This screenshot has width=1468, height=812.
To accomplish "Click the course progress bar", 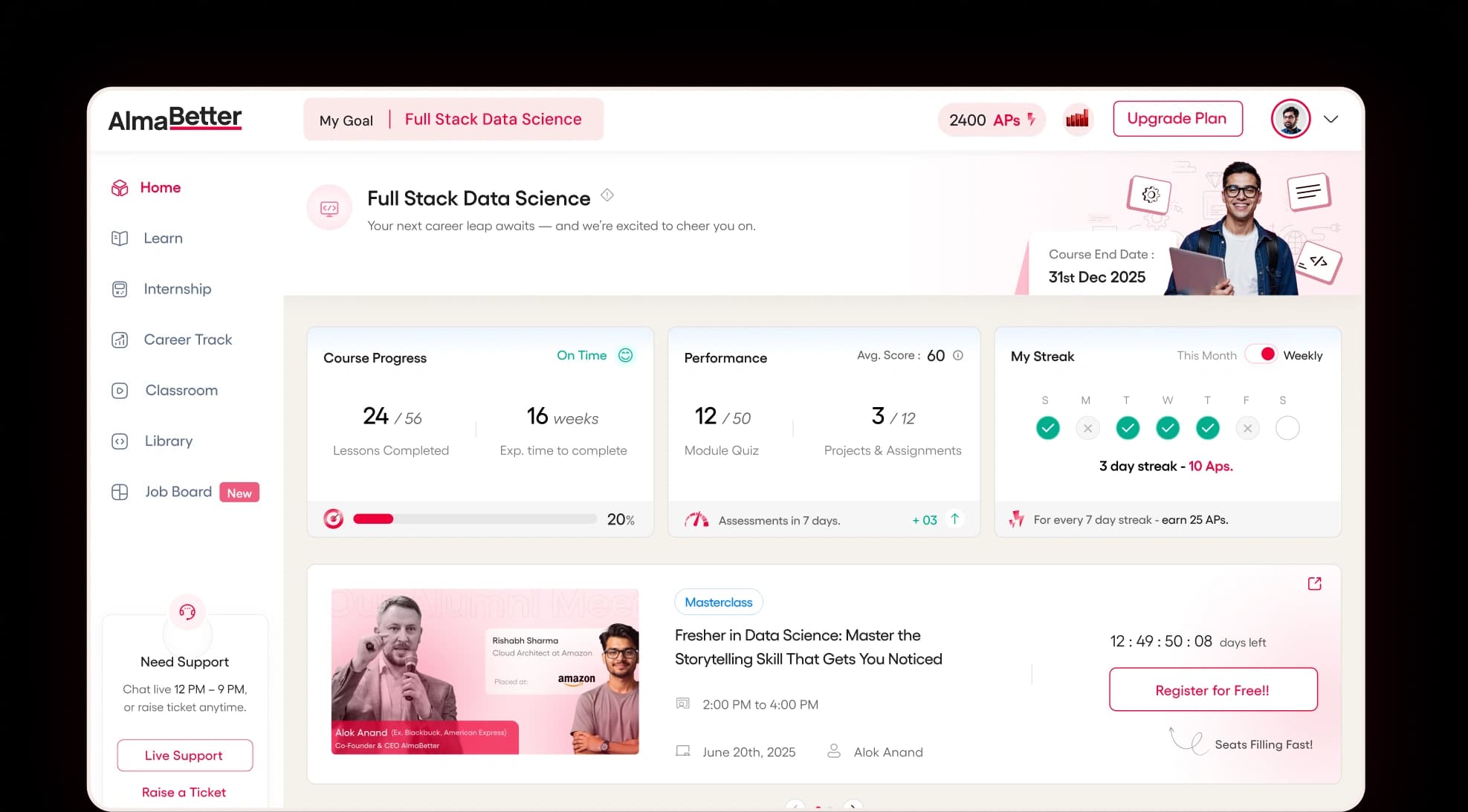I will 474,519.
